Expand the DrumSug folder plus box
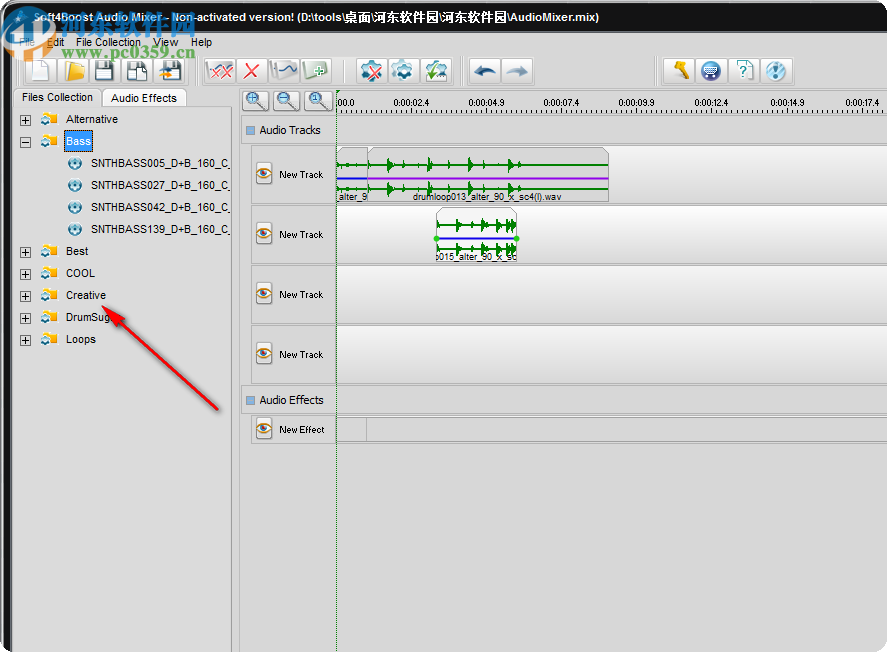Viewport: 887px width, 652px height. point(25,318)
